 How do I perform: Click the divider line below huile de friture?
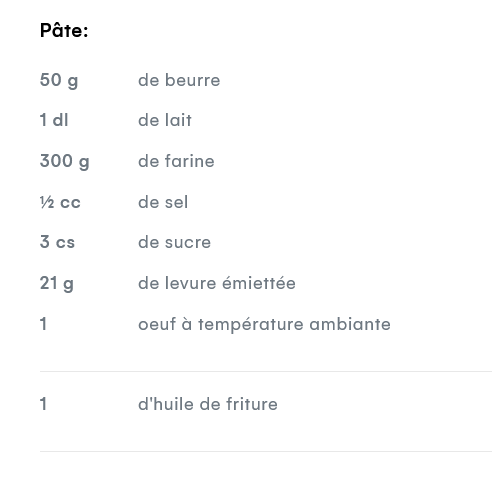click(266, 452)
